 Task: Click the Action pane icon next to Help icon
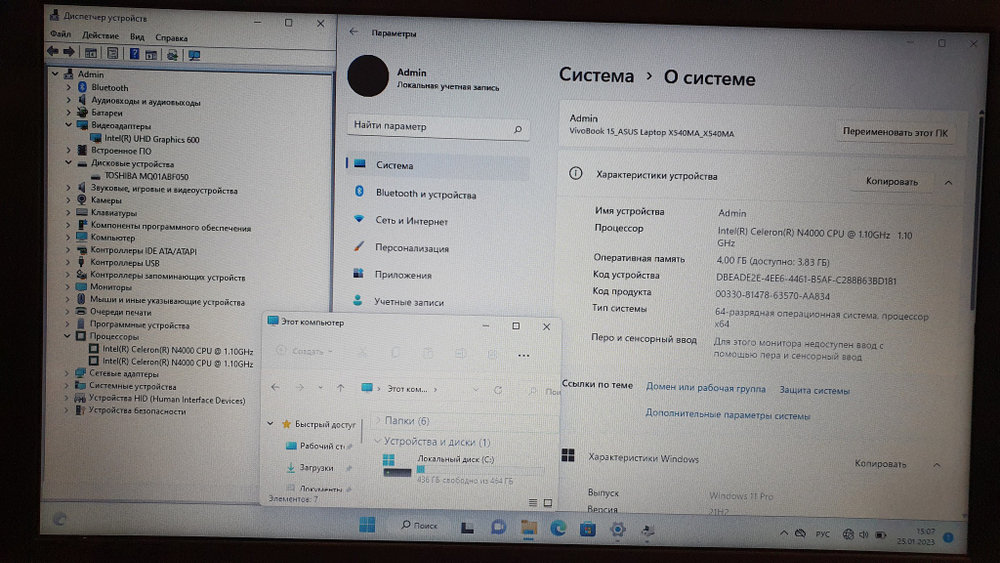tap(151, 55)
